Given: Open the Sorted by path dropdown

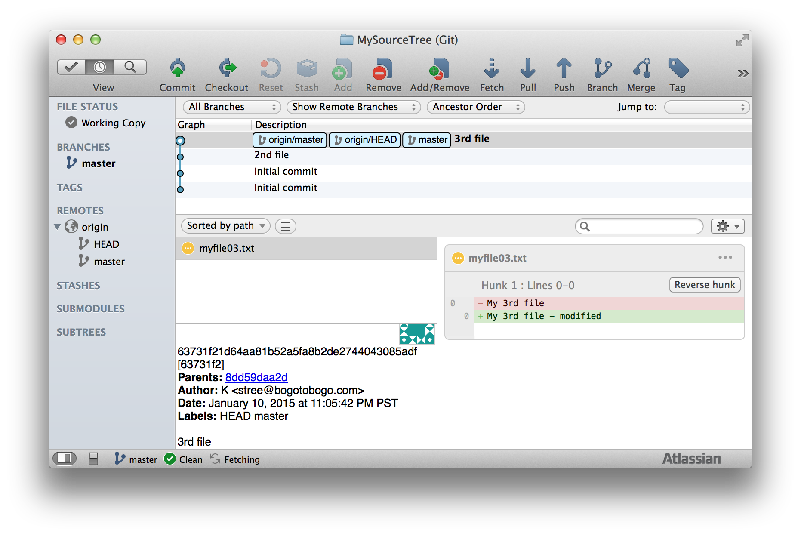Looking at the screenshot, I should point(225,226).
